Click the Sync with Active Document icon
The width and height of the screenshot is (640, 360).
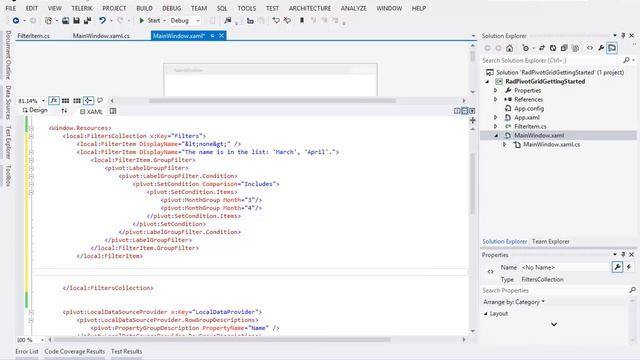[x=542, y=48]
